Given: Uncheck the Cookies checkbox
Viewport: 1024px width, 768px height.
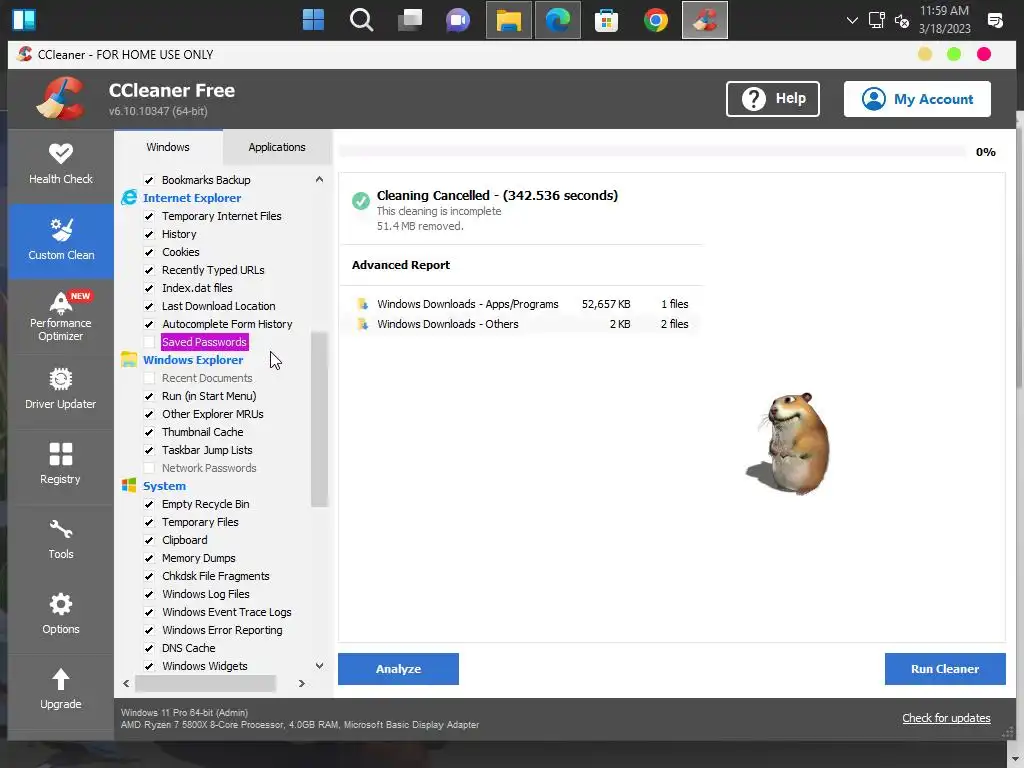Looking at the screenshot, I should tap(149, 252).
